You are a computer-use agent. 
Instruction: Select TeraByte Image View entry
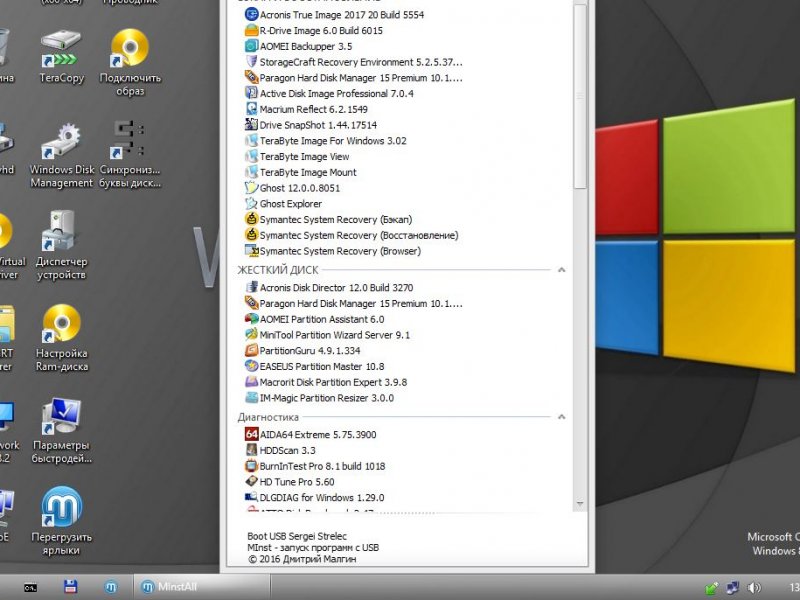297,157
